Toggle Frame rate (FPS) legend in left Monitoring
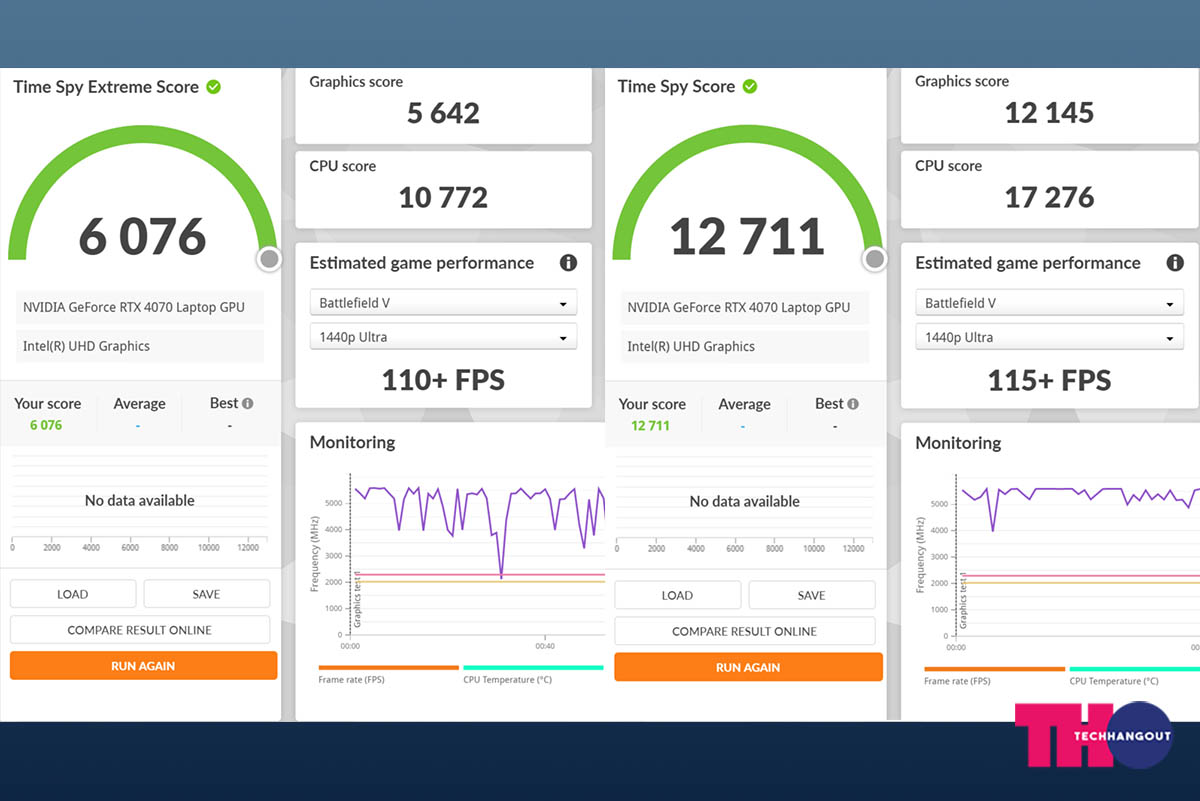1200x801 pixels. pyautogui.click(x=388, y=674)
